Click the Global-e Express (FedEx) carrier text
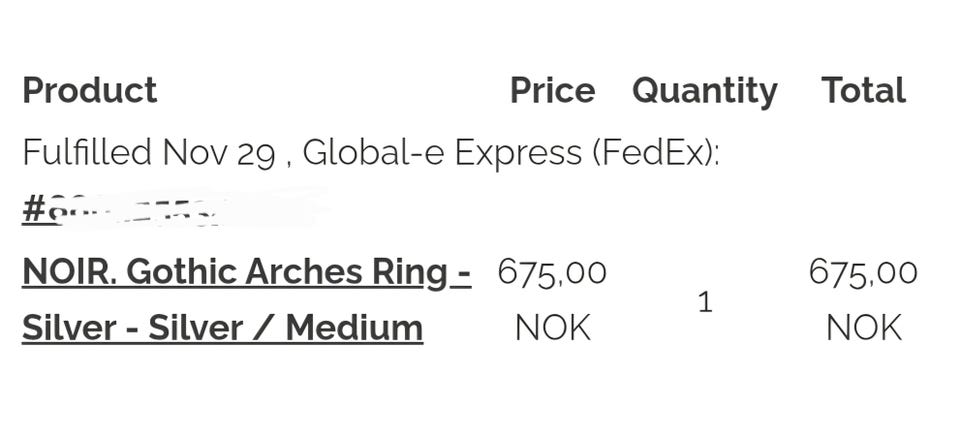Screen dimensions: 960x440 tap(510, 153)
